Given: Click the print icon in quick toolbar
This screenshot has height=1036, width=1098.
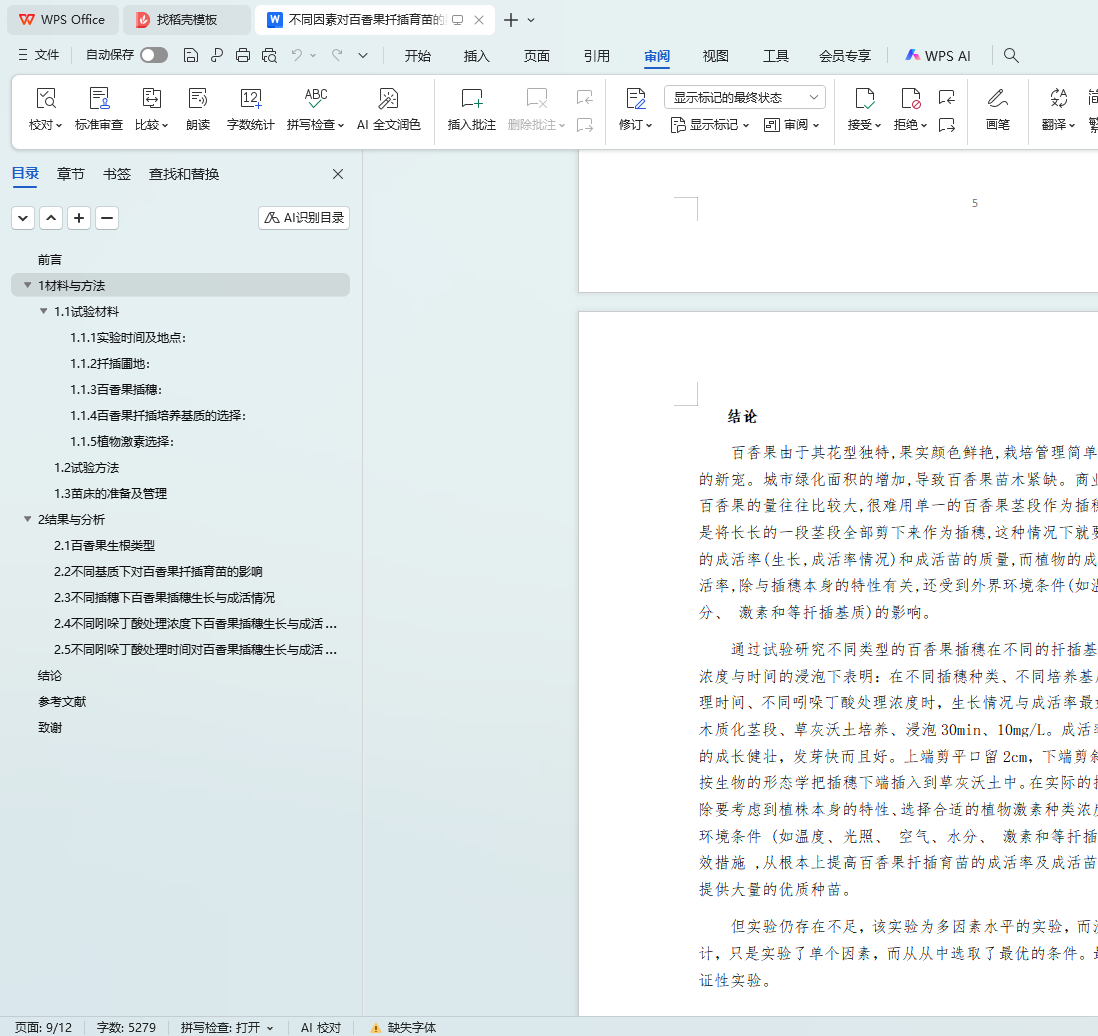Looking at the screenshot, I should tap(243, 56).
